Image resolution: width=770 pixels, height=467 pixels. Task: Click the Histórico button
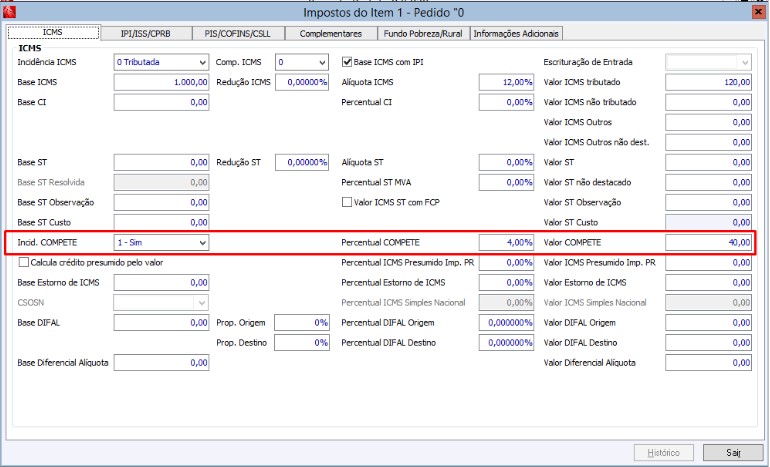[x=663, y=452]
